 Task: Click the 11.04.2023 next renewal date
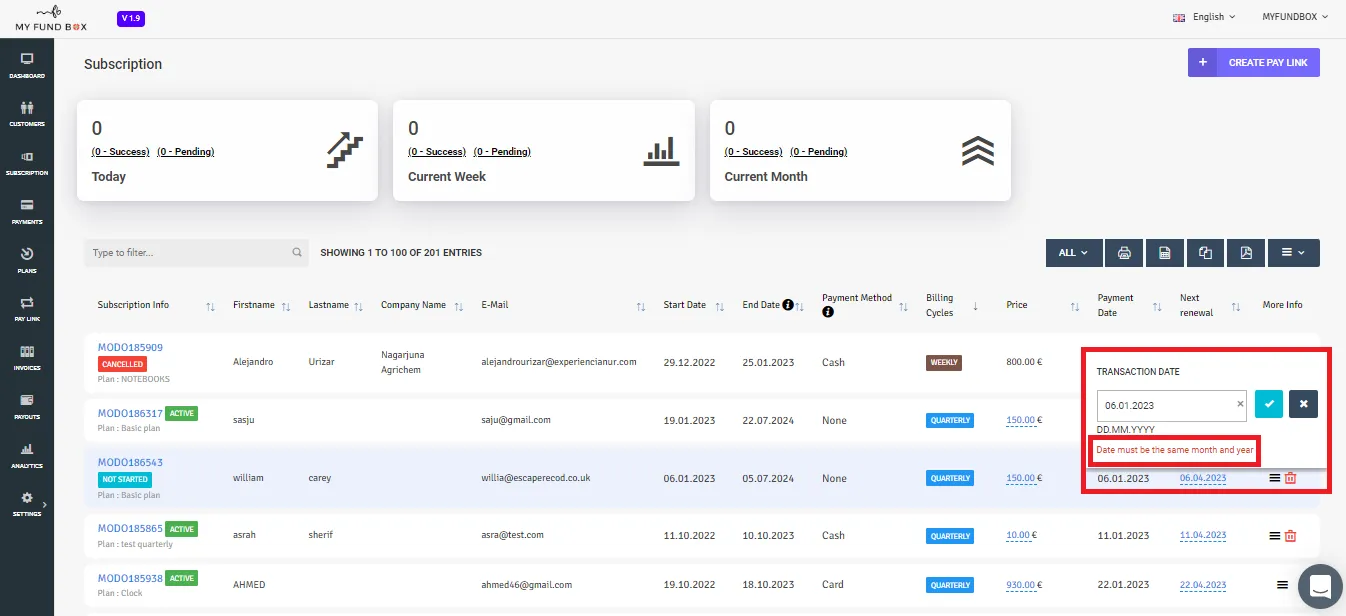tap(1203, 536)
